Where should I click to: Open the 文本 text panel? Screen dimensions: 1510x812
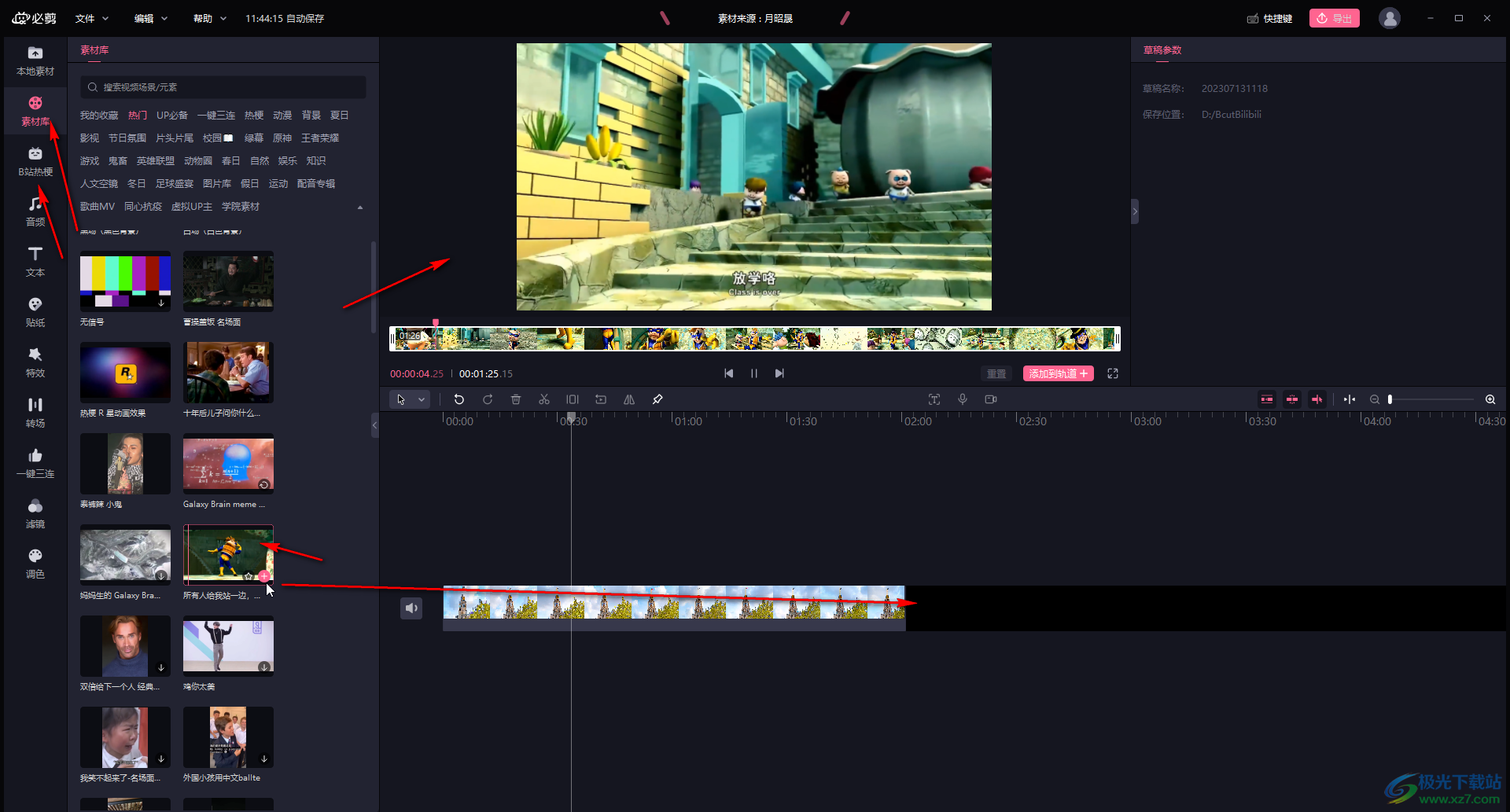pos(35,262)
